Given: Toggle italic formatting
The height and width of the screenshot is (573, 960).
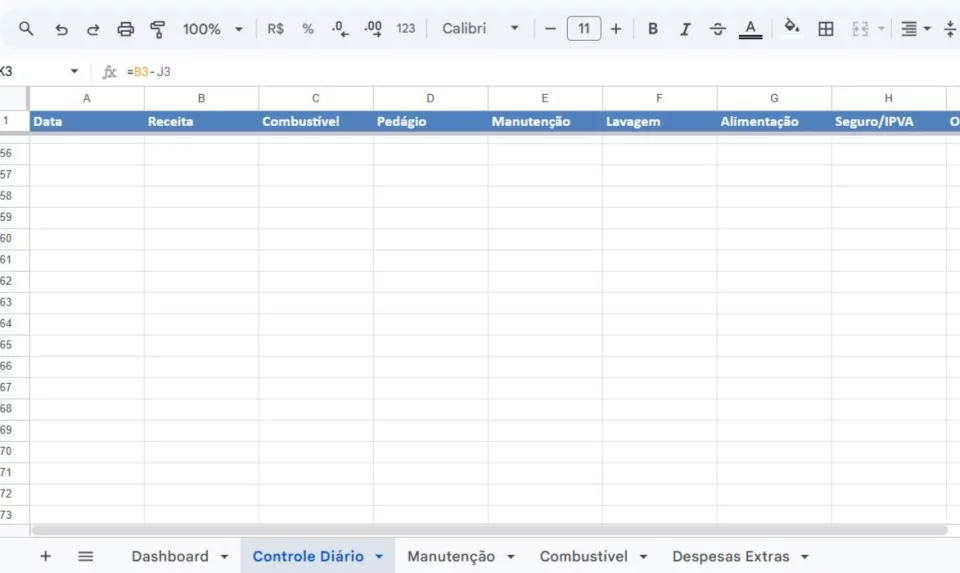Looking at the screenshot, I should pos(685,29).
